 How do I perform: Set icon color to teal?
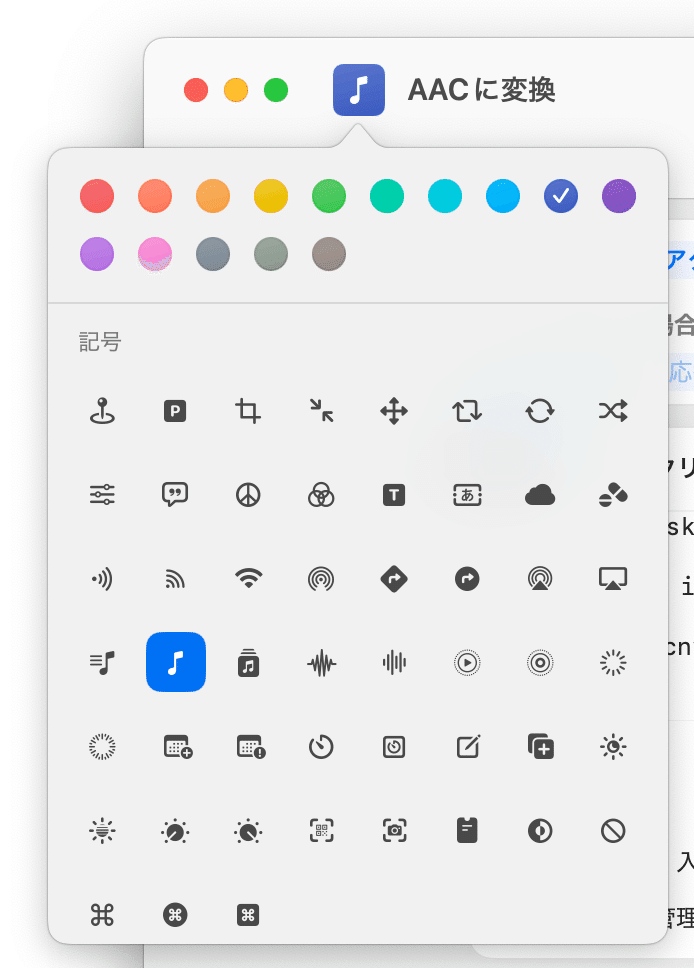tap(387, 196)
